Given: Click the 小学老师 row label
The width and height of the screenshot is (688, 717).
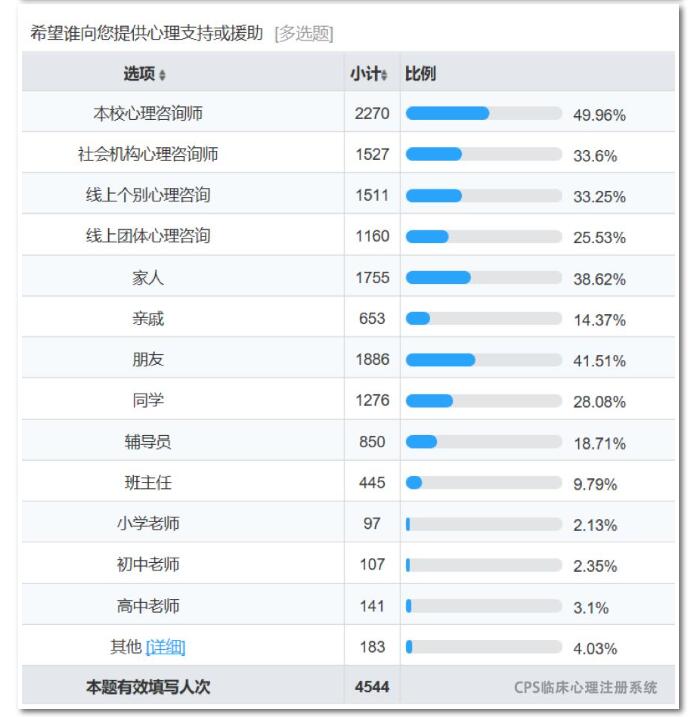Looking at the screenshot, I should (x=148, y=524).
